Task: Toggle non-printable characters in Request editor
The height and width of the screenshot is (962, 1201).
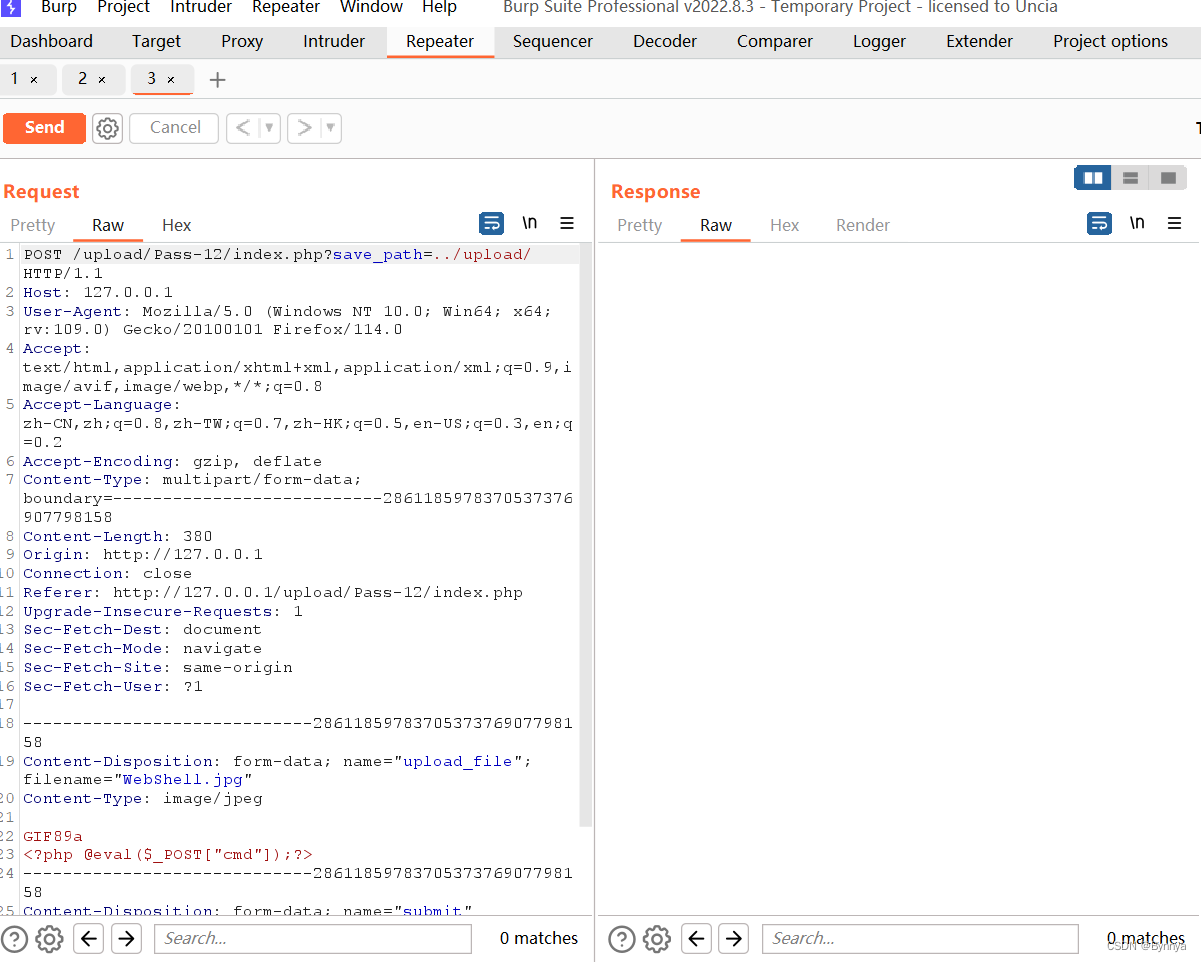Action: 529,223
